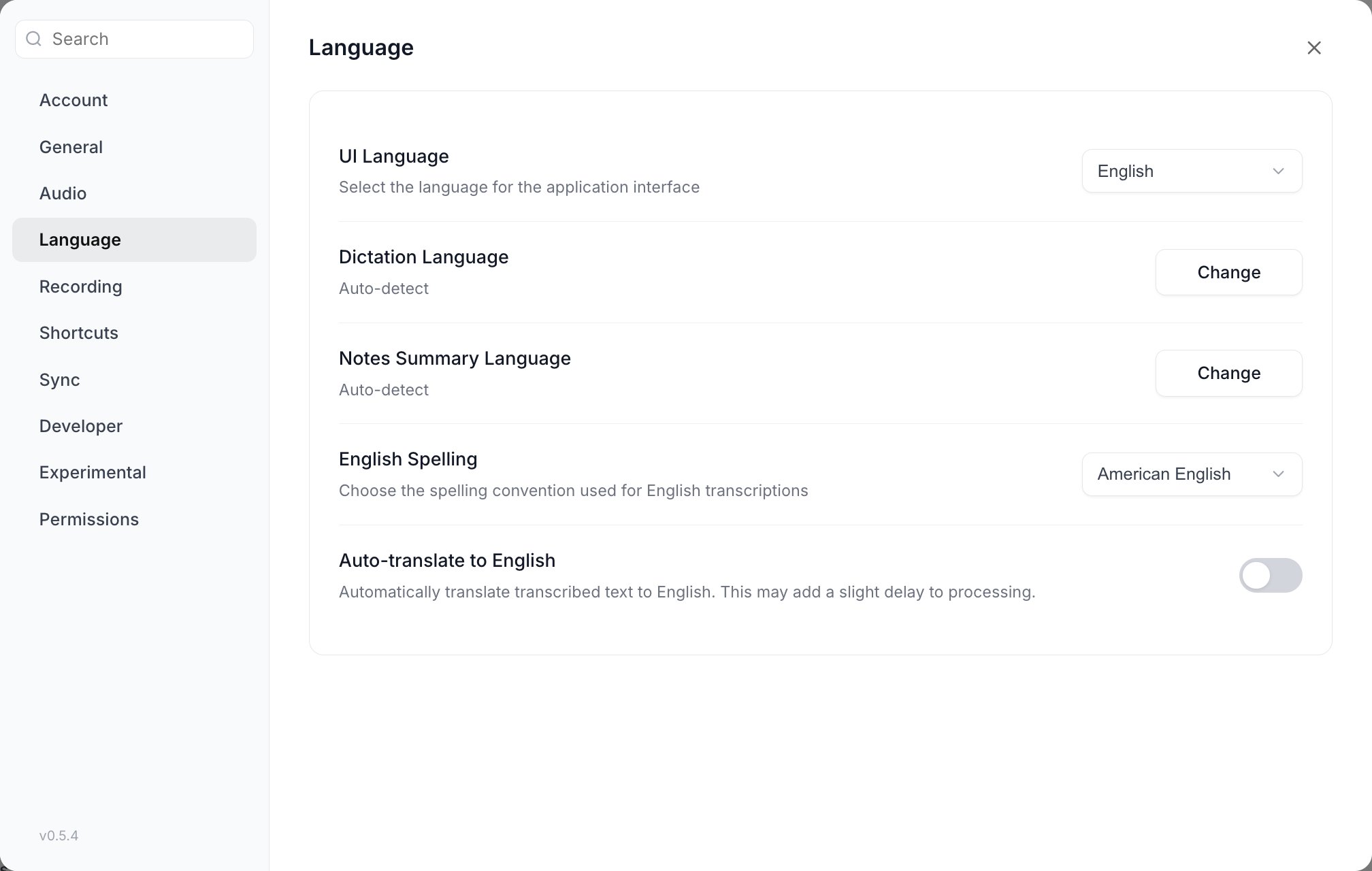Open Shortcuts settings
The width and height of the screenshot is (1372, 871).
[134, 333]
